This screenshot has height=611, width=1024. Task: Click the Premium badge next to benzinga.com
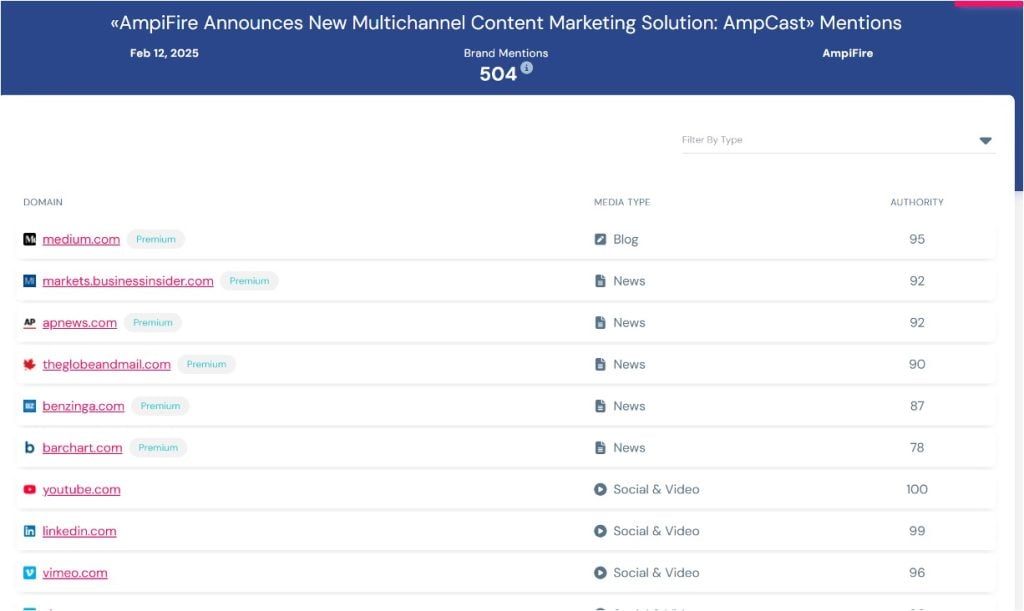pyautogui.click(x=160, y=406)
